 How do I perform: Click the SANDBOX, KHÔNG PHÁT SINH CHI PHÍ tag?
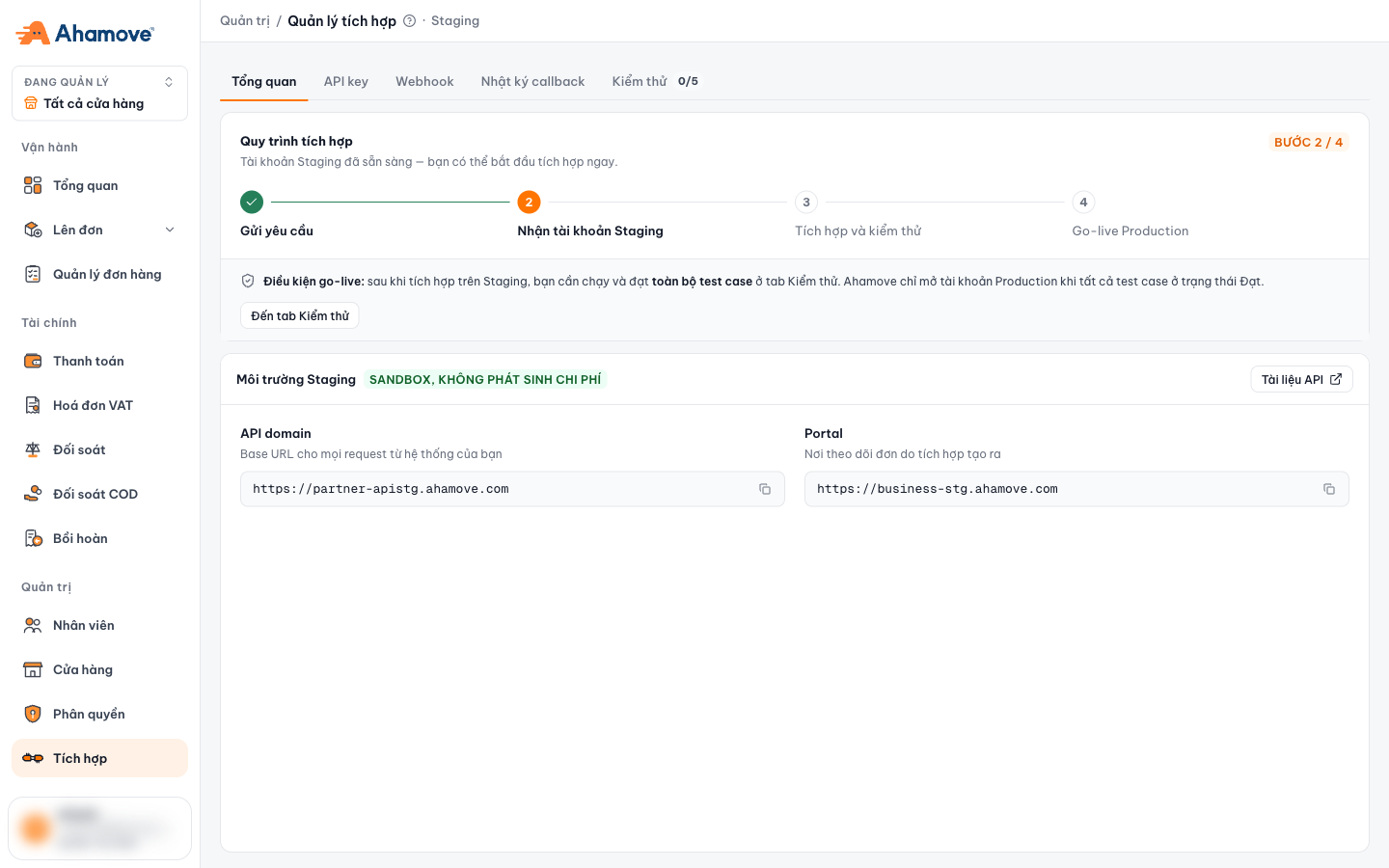[x=485, y=380]
